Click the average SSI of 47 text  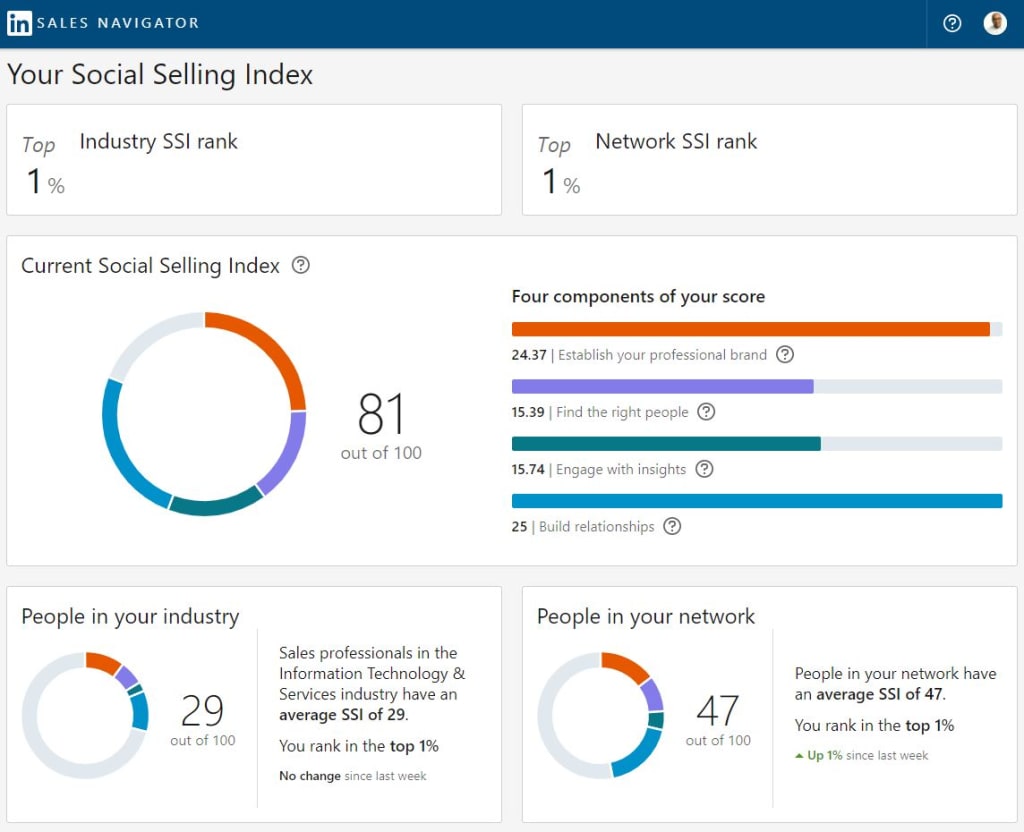pos(881,694)
